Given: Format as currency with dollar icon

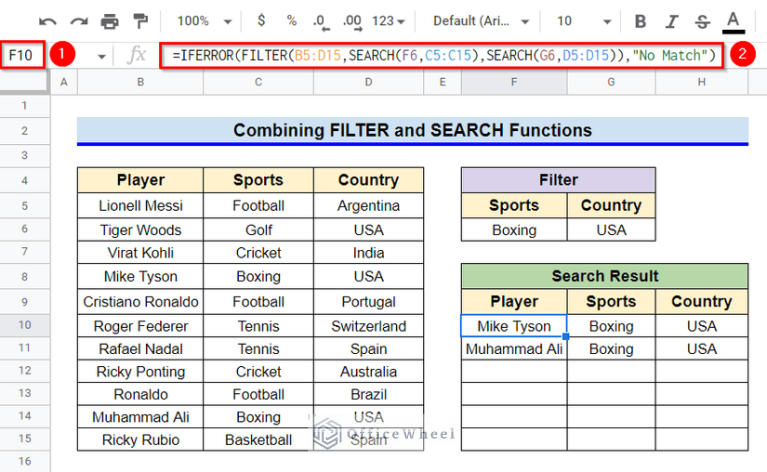Looking at the screenshot, I should tap(262, 20).
